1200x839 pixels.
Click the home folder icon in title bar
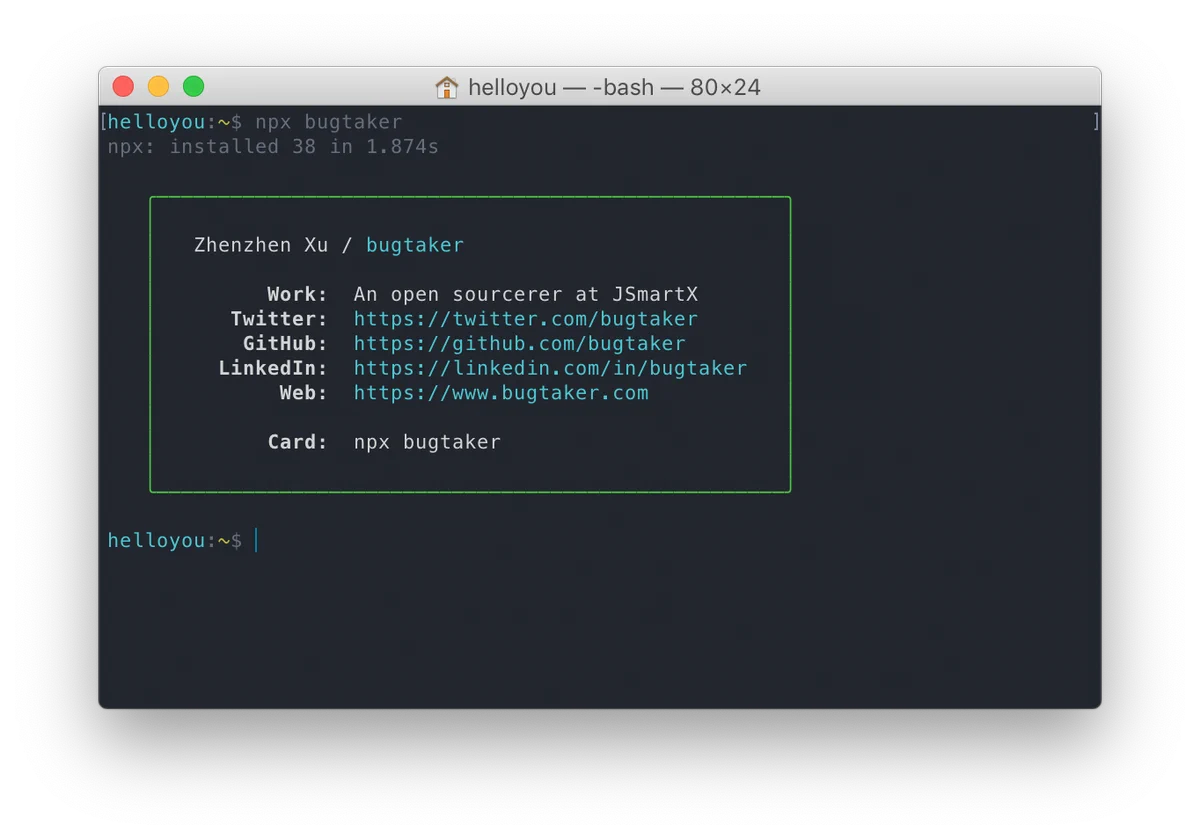(x=446, y=87)
